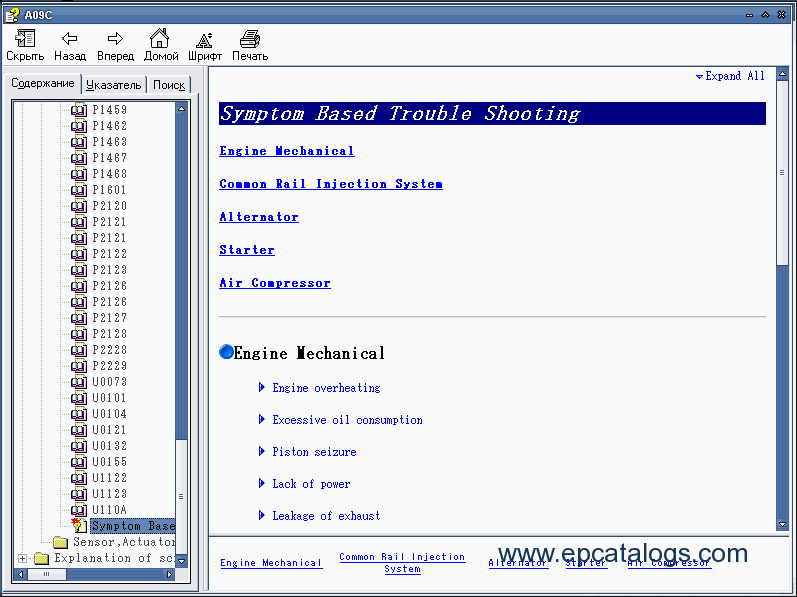Click the Symptom Based page icon in tree
Image resolution: width=797 pixels, height=597 pixels.
pos(79,525)
